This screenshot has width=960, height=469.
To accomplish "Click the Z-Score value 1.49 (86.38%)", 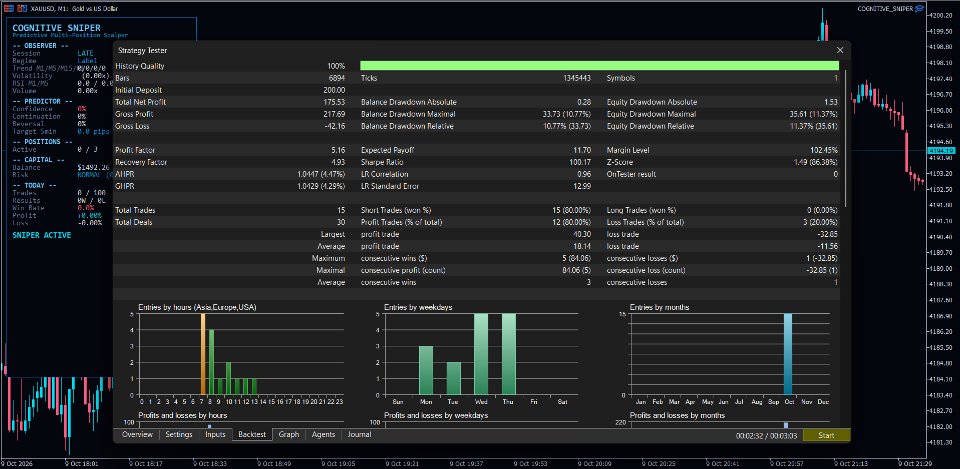I will click(x=816, y=162).
